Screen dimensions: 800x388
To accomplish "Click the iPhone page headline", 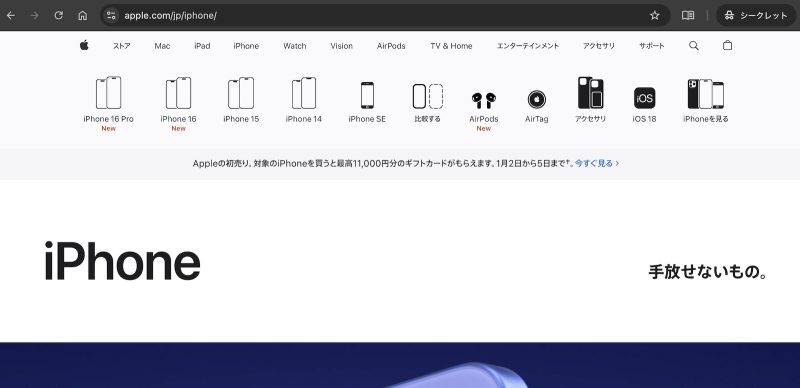I will [122, 261].
